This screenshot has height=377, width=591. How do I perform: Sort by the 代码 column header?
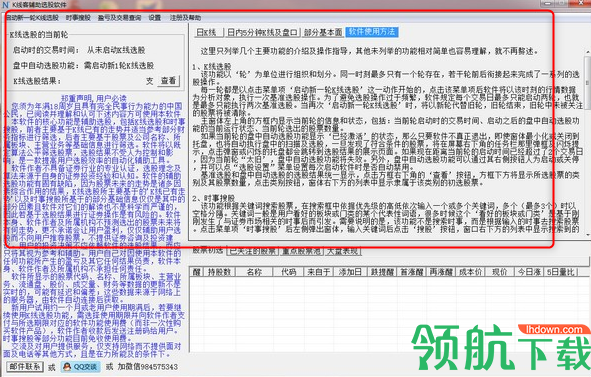coord(288,272)
